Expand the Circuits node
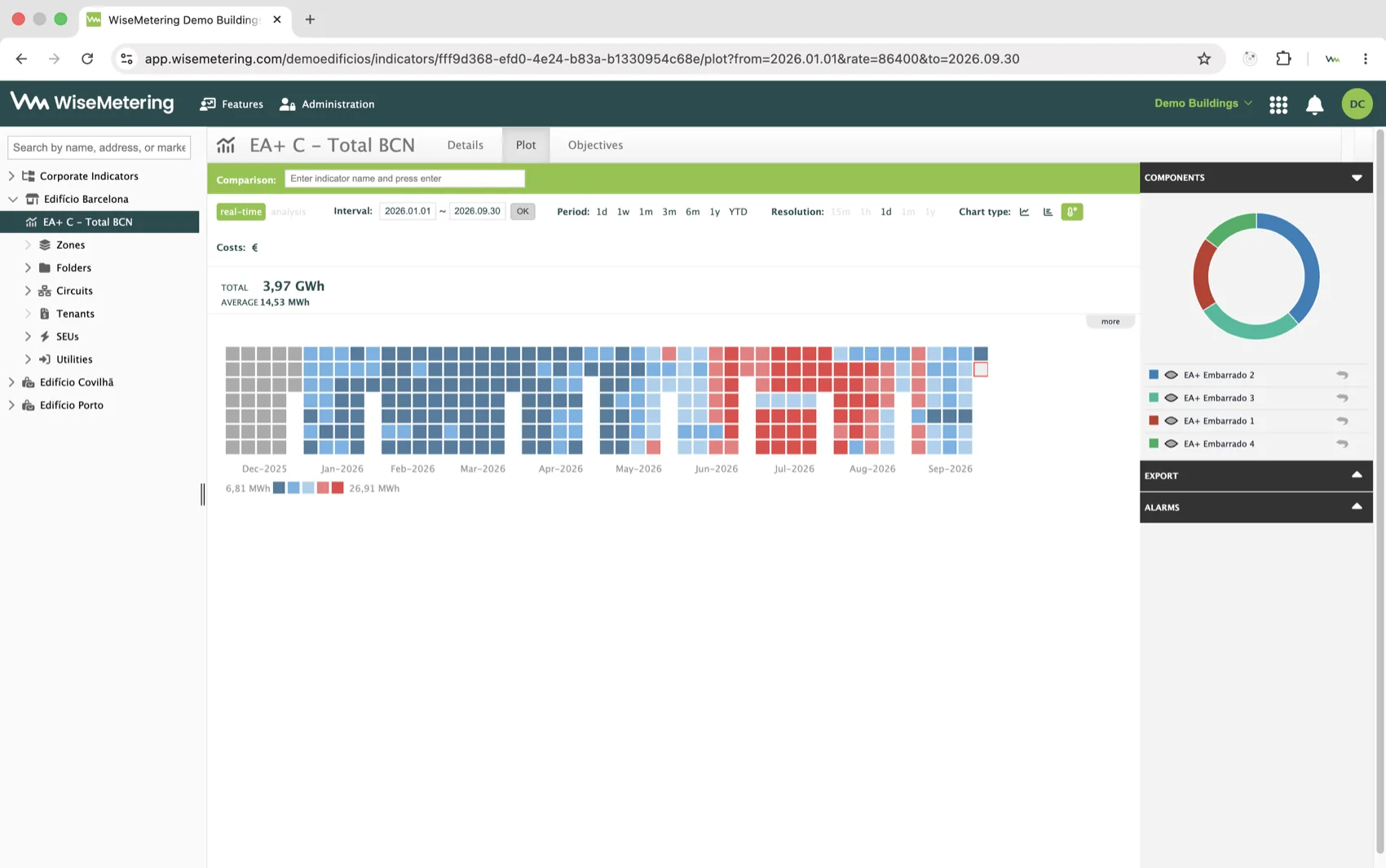1386x868 pixels. coord(28,290)
